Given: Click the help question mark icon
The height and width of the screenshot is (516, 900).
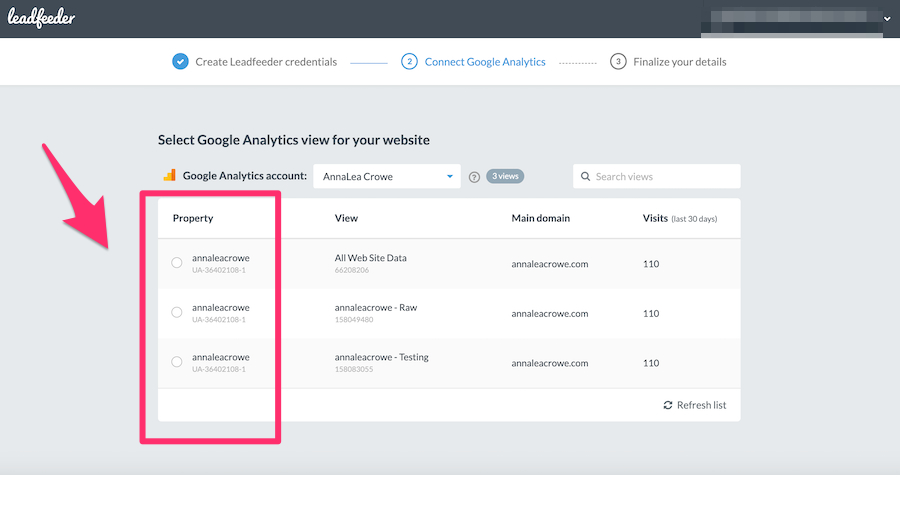Looking at the screenshot, I should pyautogui.click(x=474, y=177).
